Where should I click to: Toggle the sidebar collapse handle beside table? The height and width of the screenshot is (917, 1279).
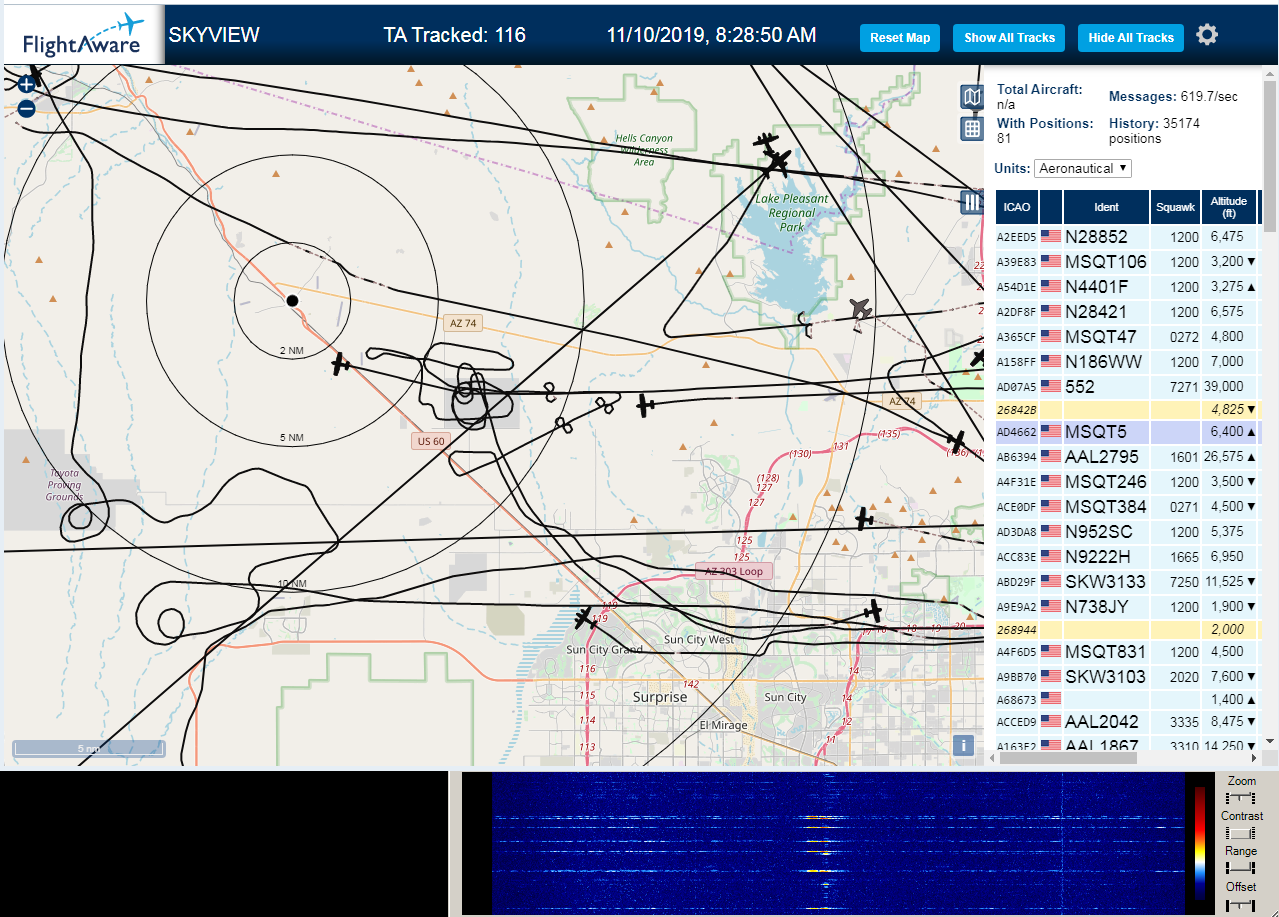tap(972, 202)
